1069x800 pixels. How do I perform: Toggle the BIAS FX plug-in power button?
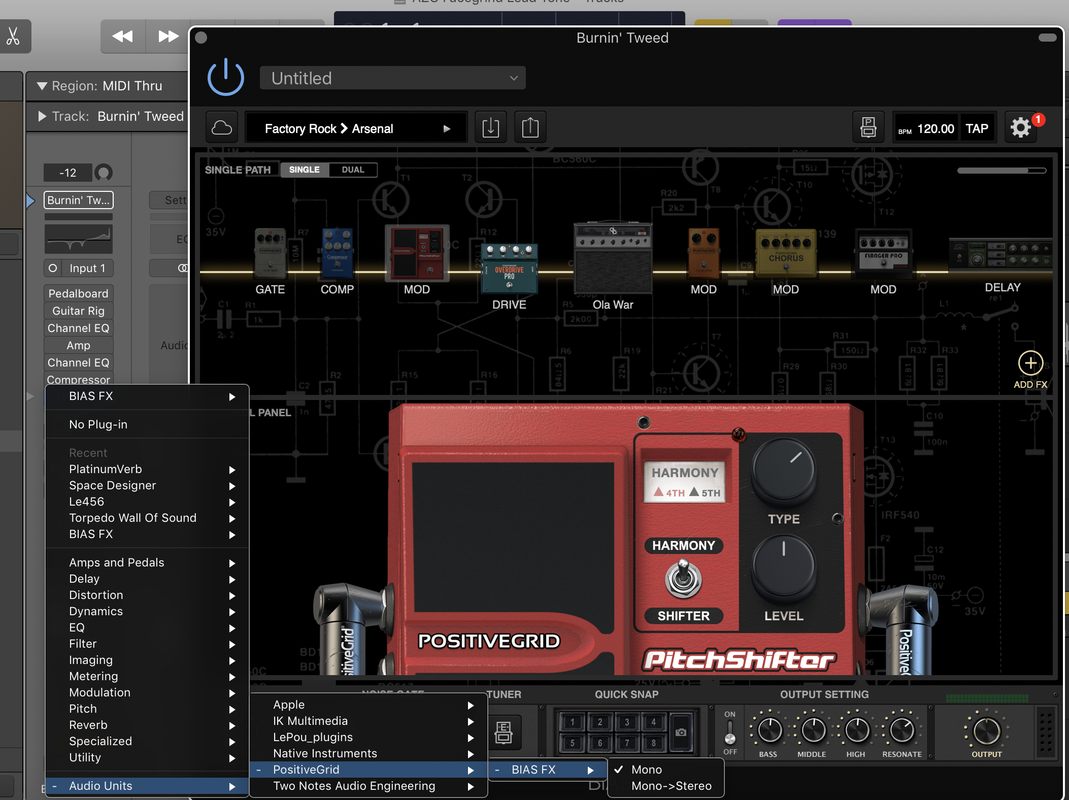[x=226, y=76]
